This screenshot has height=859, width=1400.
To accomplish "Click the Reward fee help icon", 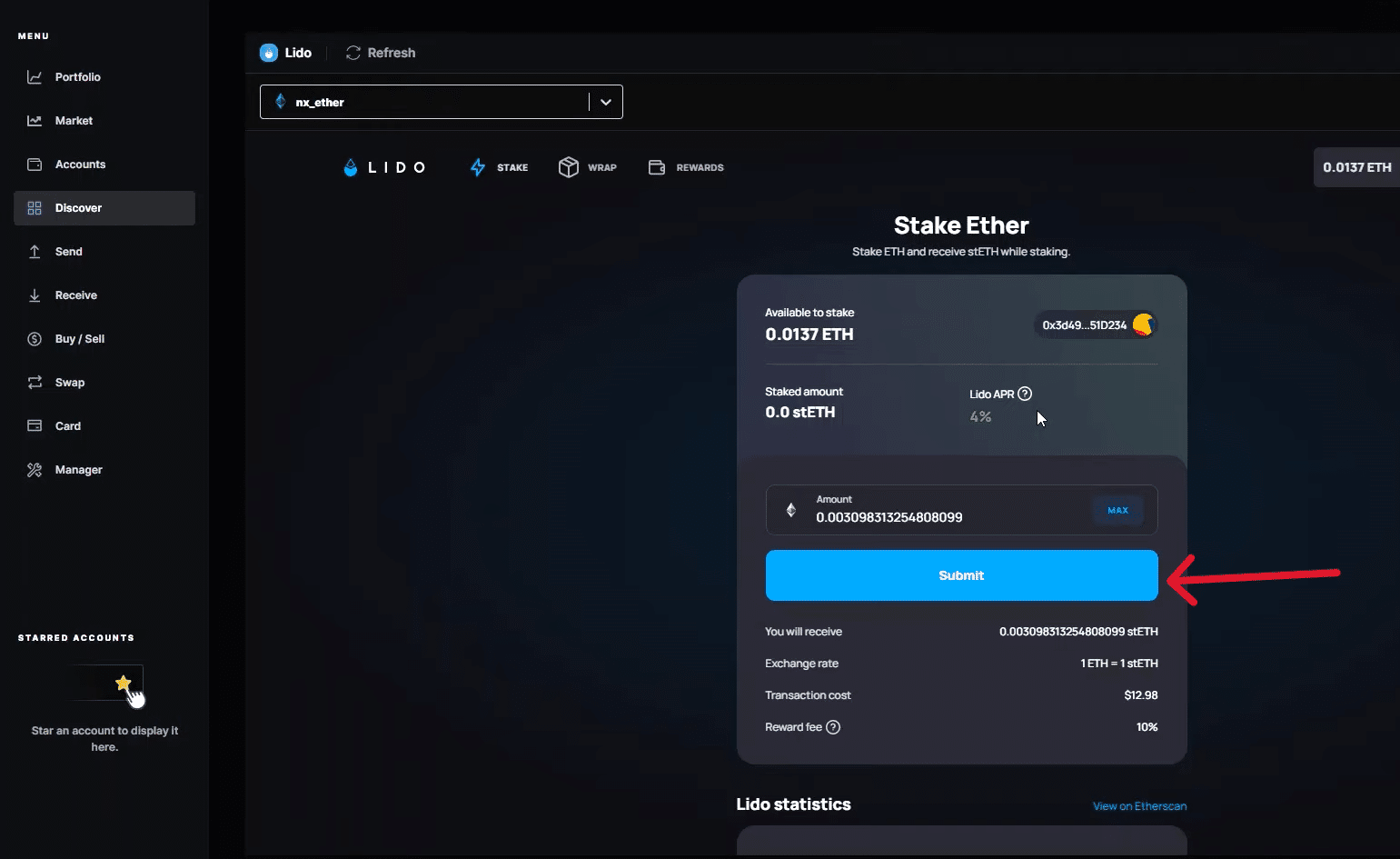I will [833, 727].
